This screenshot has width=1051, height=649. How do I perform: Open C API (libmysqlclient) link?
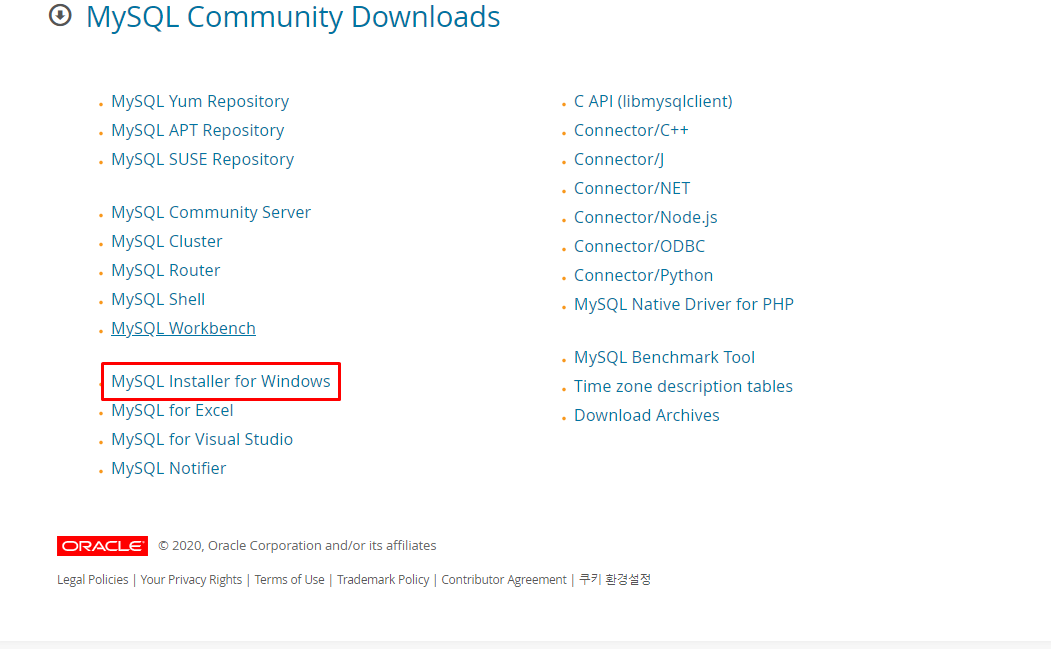[x=653, y=101]
